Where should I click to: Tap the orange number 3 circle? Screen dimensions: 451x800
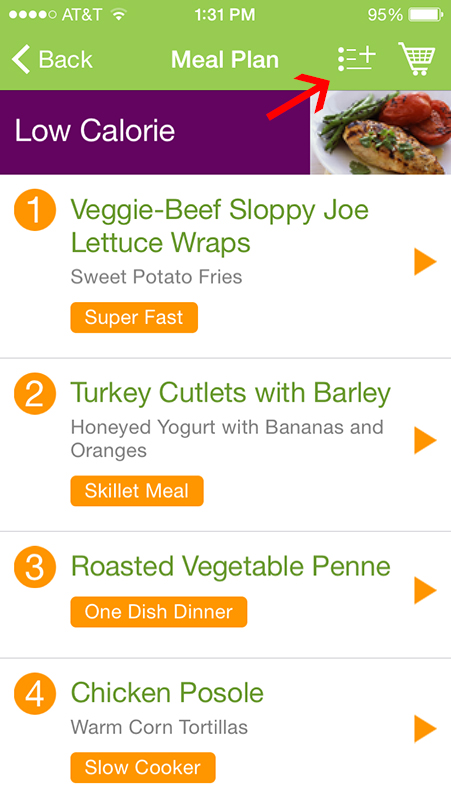click(35, 567)
